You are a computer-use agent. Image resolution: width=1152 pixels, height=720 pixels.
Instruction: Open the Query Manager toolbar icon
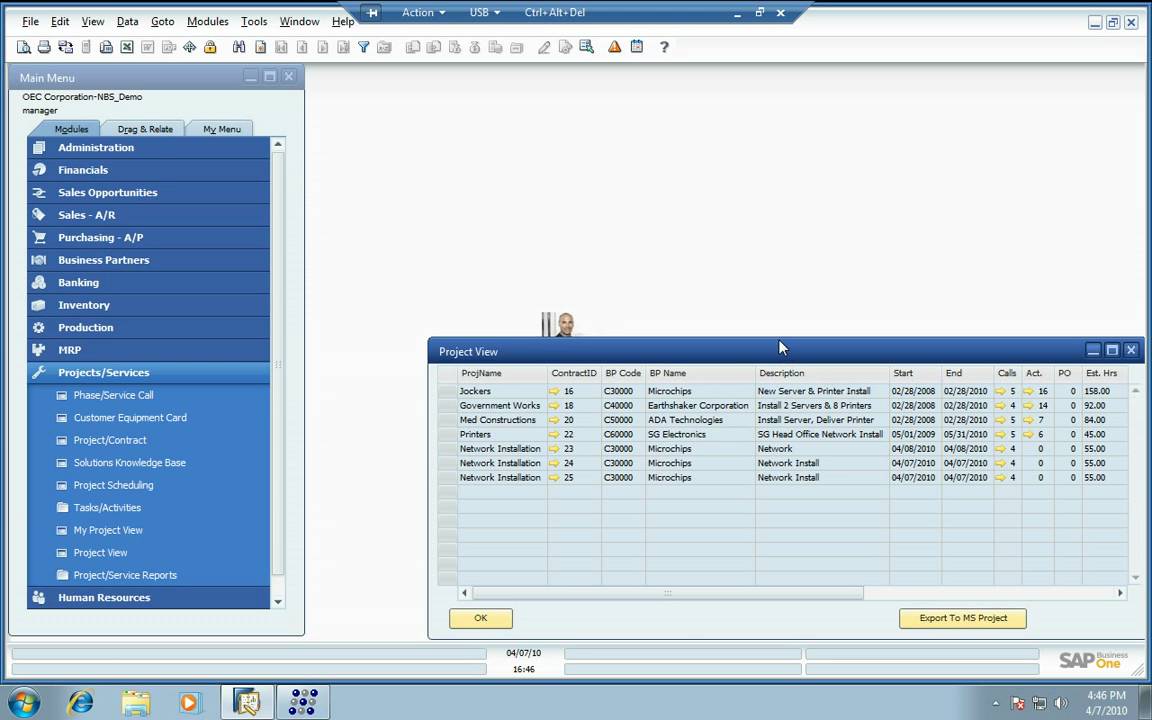pos(586,47)
